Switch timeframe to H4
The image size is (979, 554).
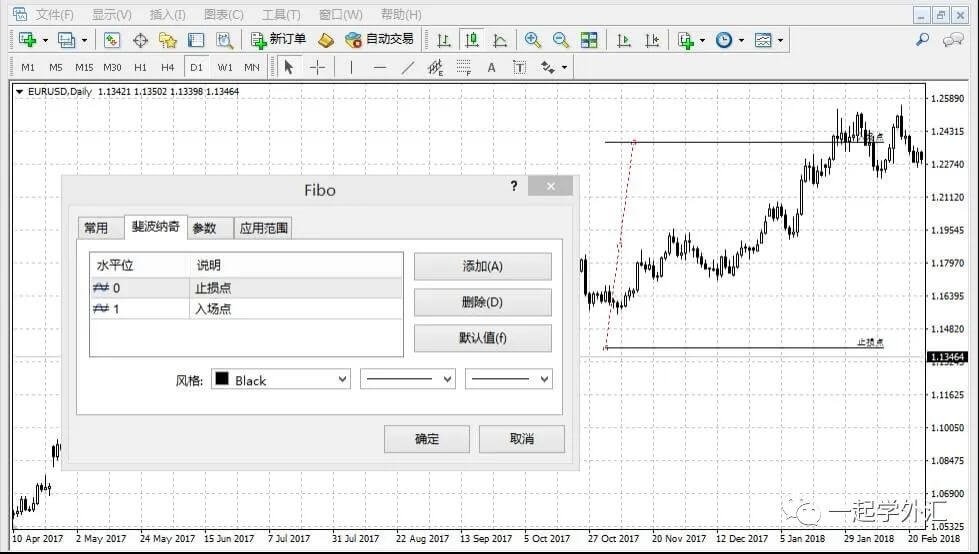(x=167, y=67)
